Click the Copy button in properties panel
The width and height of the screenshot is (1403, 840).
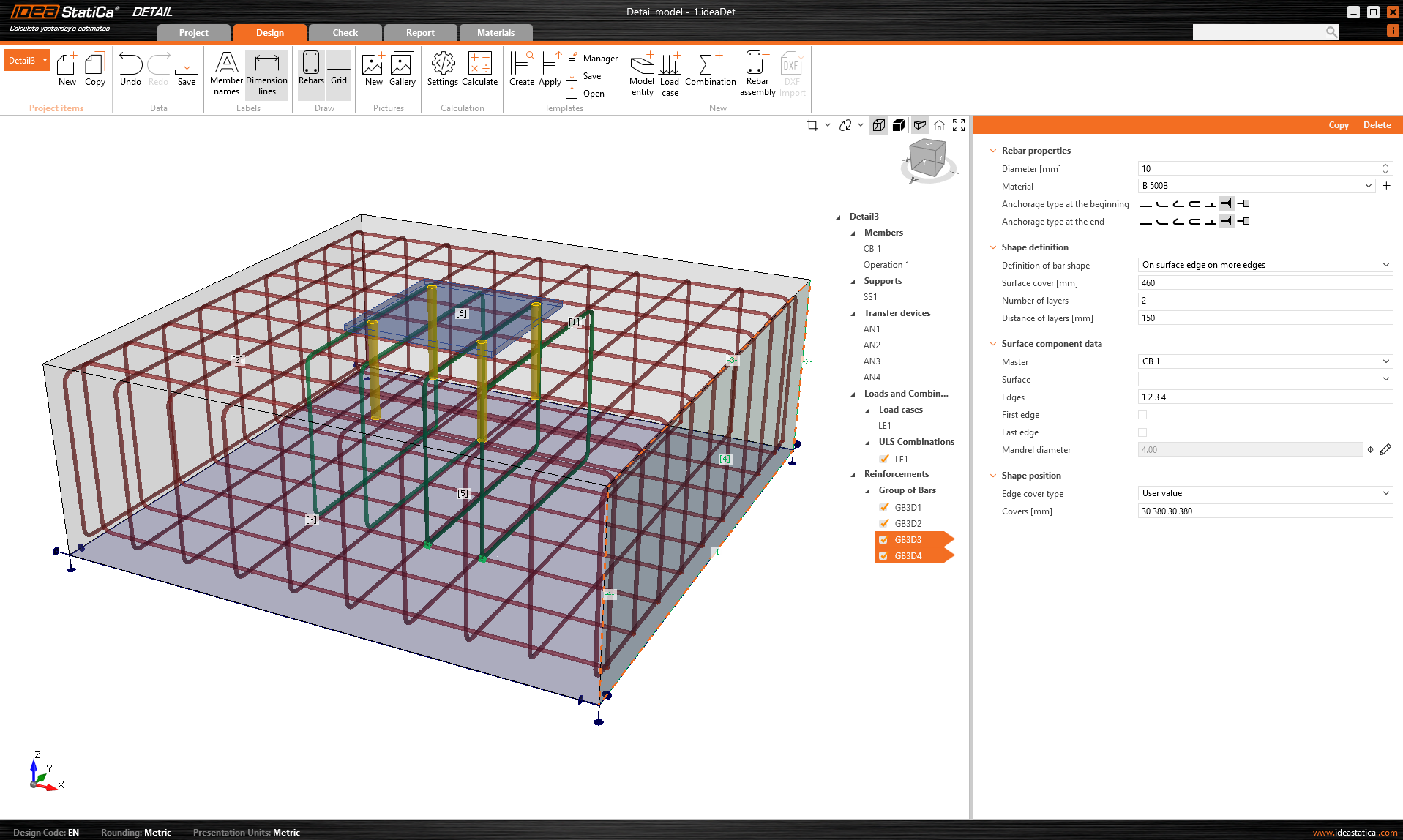[1338, 125]
